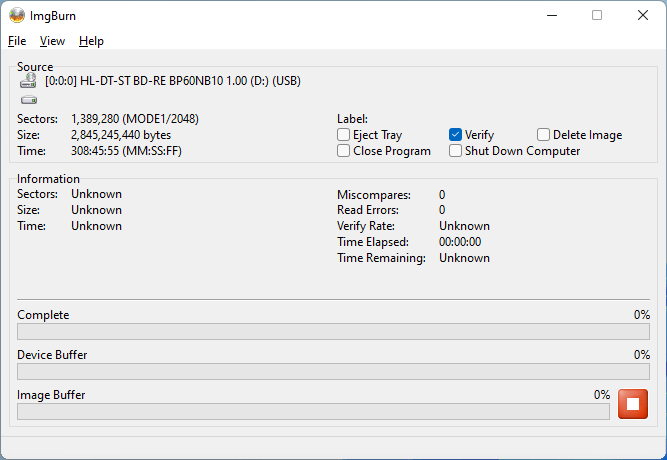Screen dimensions: 667x460
Task: Click the Complete progress bar
Action: (x=333, y=331)
